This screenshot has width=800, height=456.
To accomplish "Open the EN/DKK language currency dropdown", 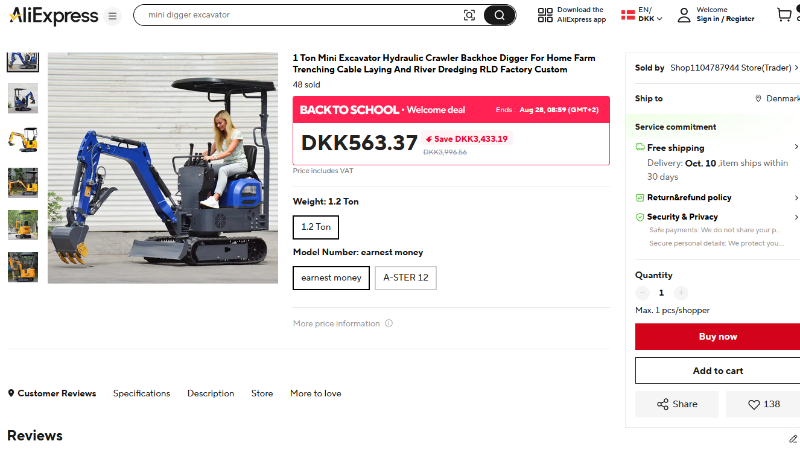I will (642, 15).
